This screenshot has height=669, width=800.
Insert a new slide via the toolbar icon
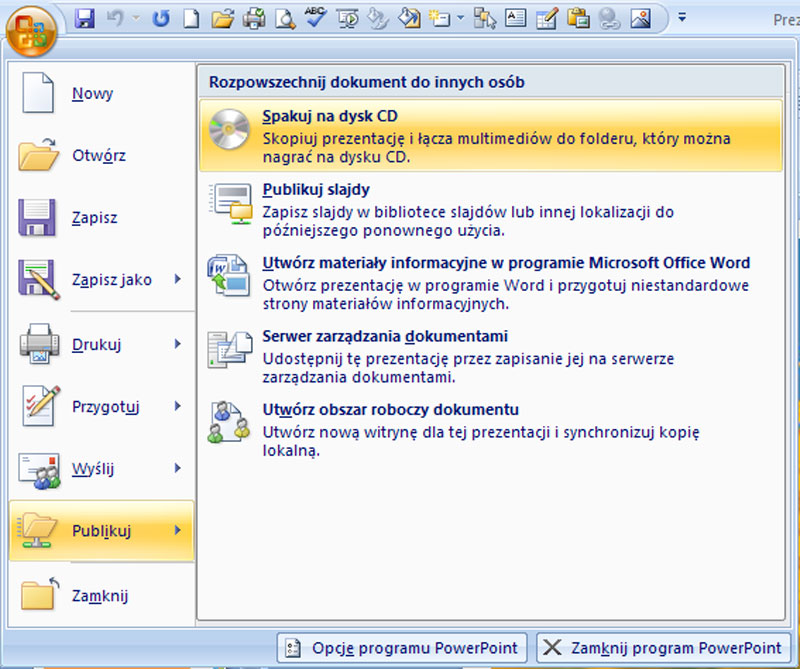pos(439,19)
